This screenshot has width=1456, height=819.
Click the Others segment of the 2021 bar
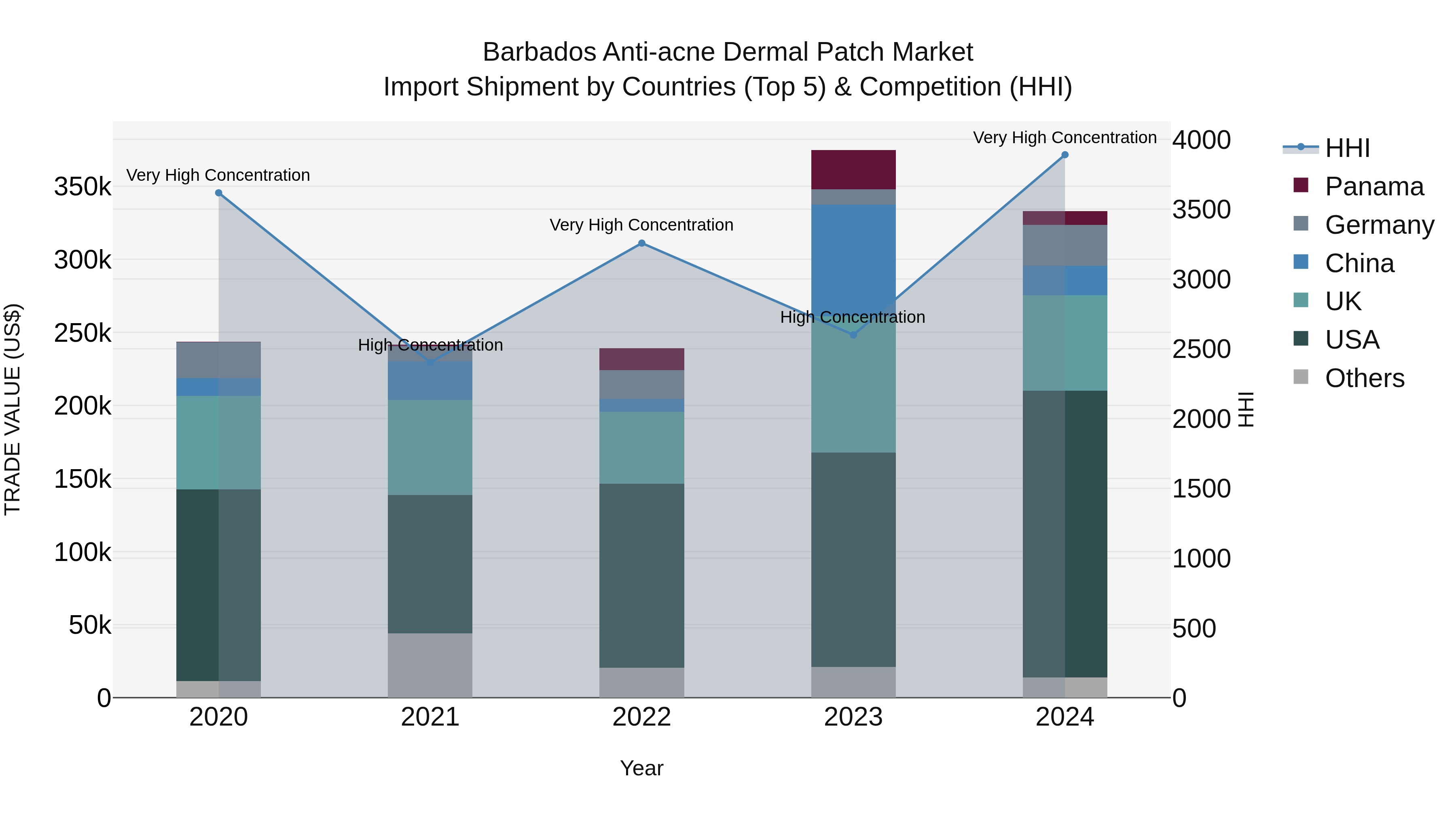coord(430,665)
